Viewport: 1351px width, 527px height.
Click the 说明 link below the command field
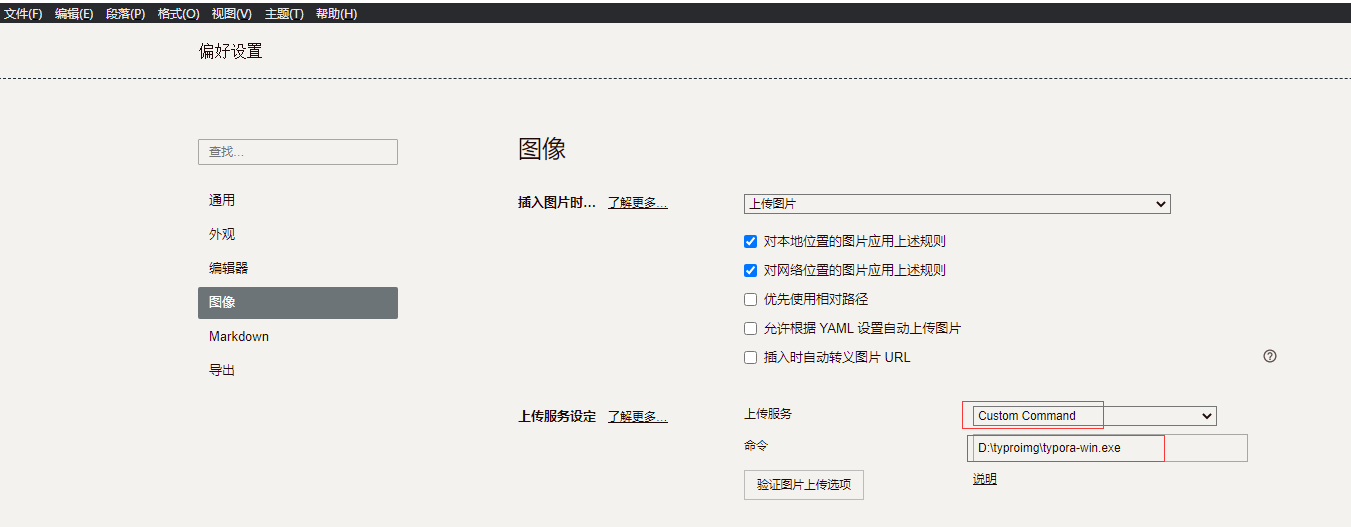pos(984,479)
